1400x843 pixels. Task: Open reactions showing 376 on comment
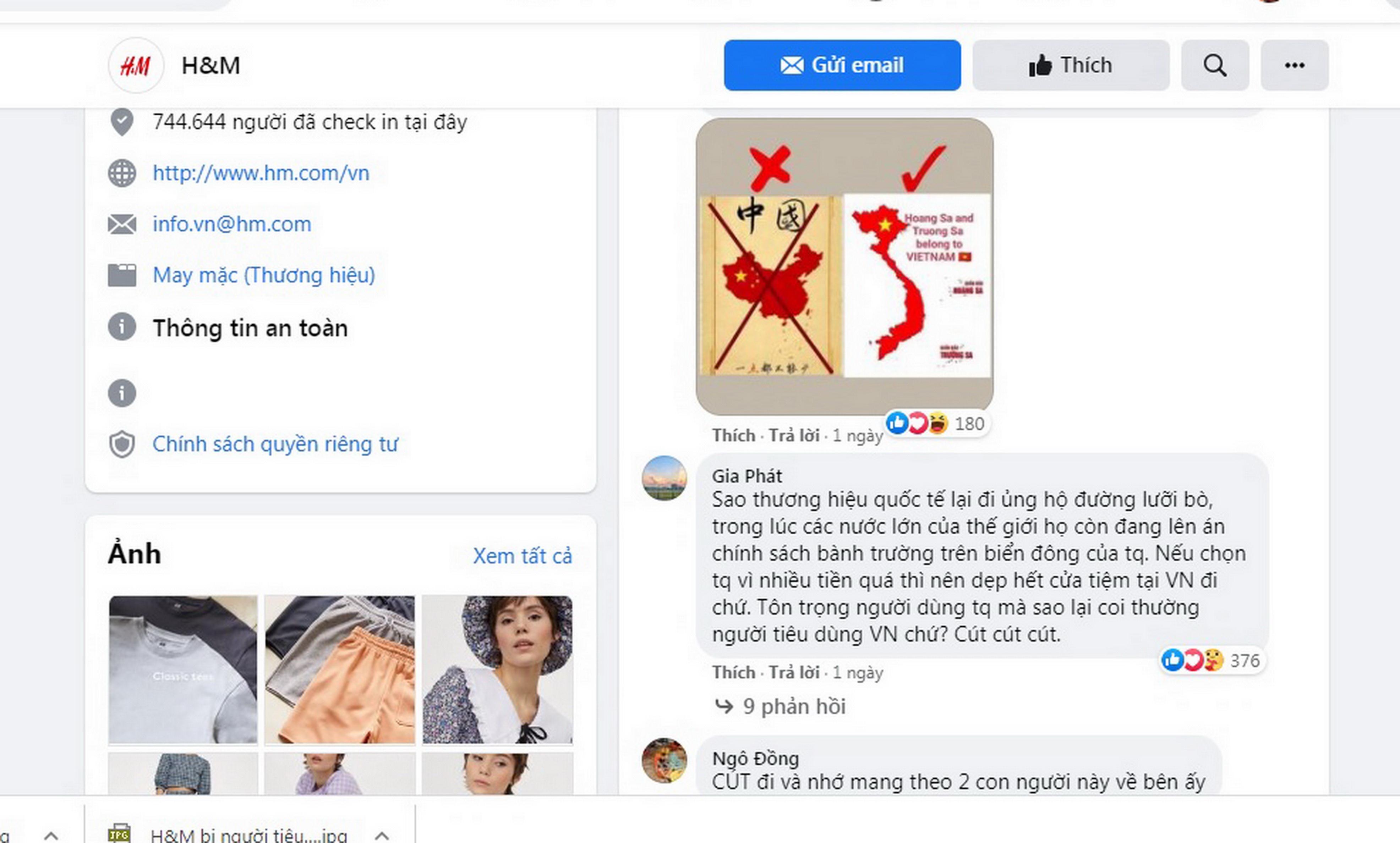pos(1212,661)
